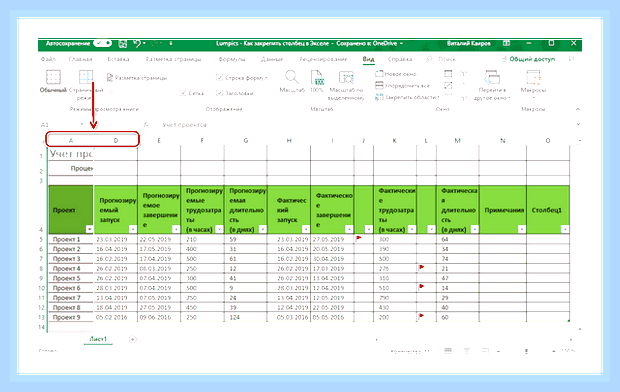Save the workbook with the save icon
Image resolution: width=620 pixels, height=392 pixels.
123,44
